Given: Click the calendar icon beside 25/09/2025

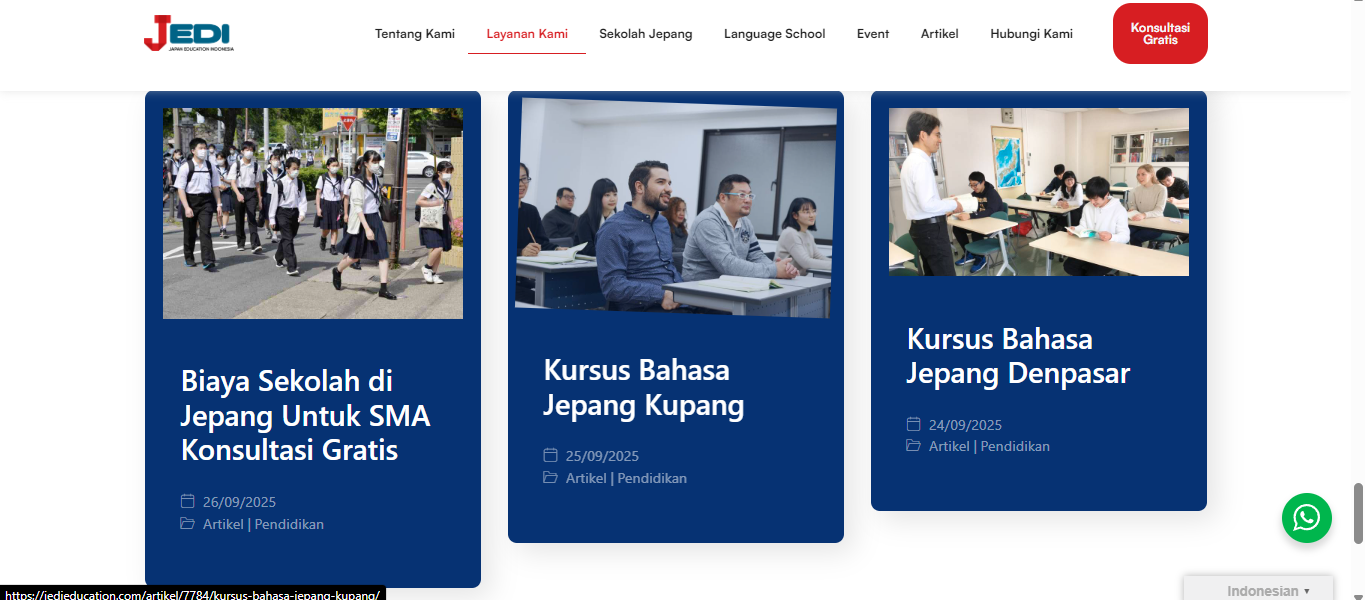Looking at the screenshot, I should click(x=549, y=455).
